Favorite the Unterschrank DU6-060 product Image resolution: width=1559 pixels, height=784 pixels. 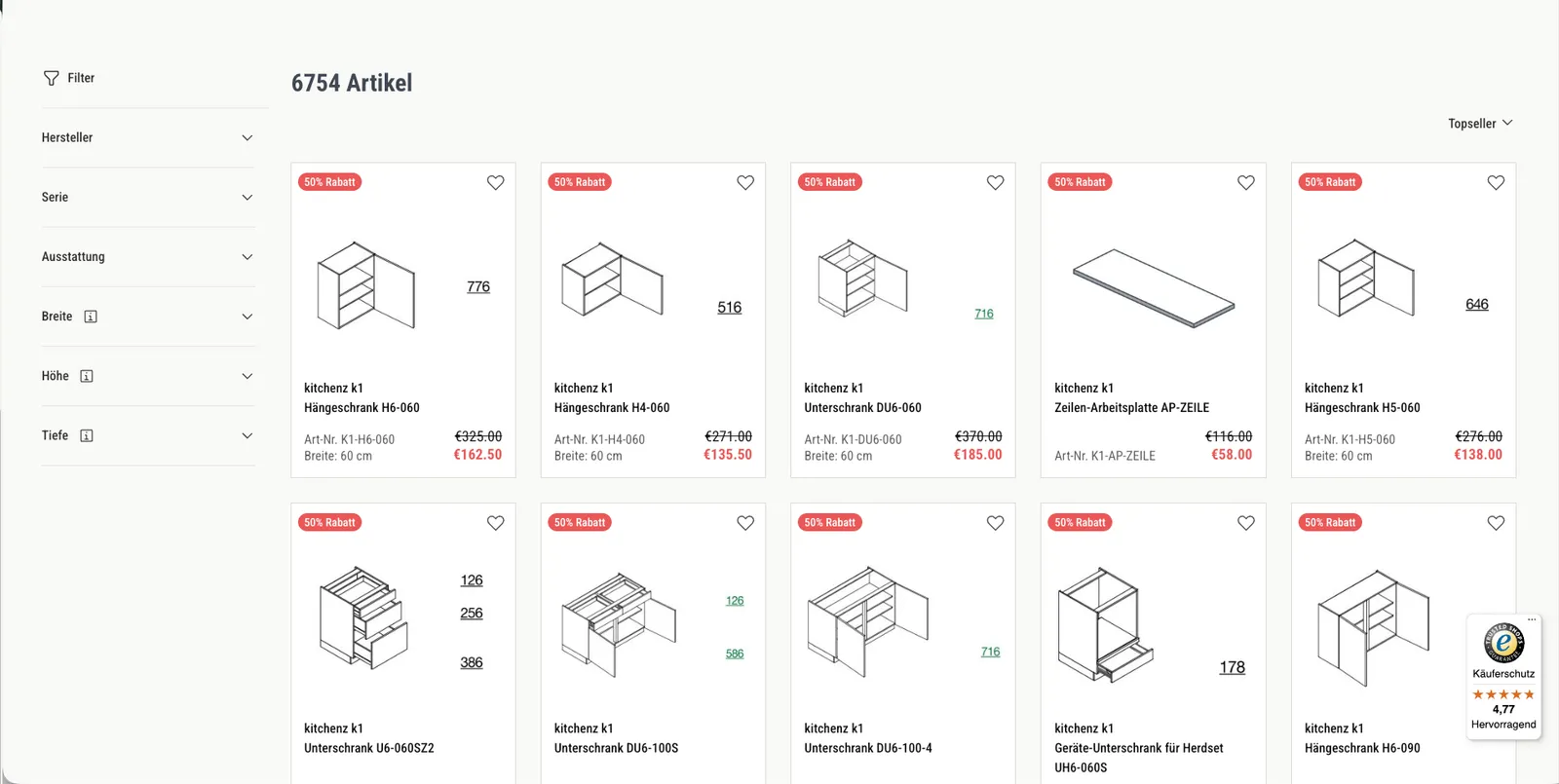point(995,182)
